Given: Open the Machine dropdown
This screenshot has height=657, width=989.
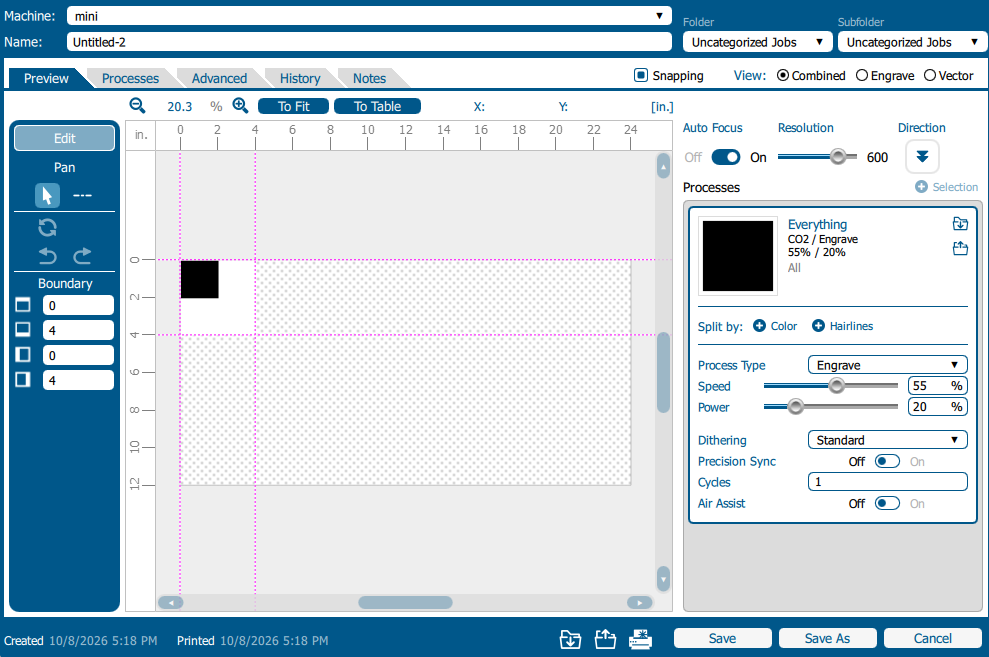Looking at the screenshot, I should point(369,16).
